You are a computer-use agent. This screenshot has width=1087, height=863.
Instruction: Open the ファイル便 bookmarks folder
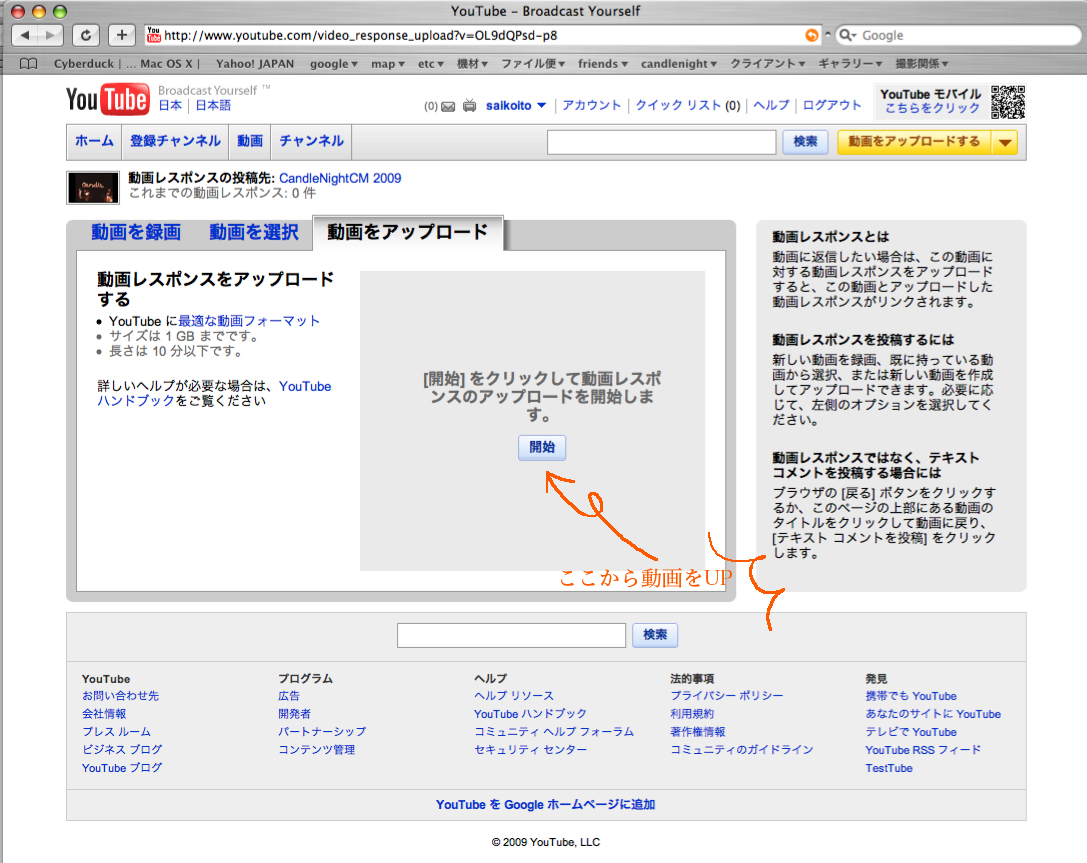[533, 64]
